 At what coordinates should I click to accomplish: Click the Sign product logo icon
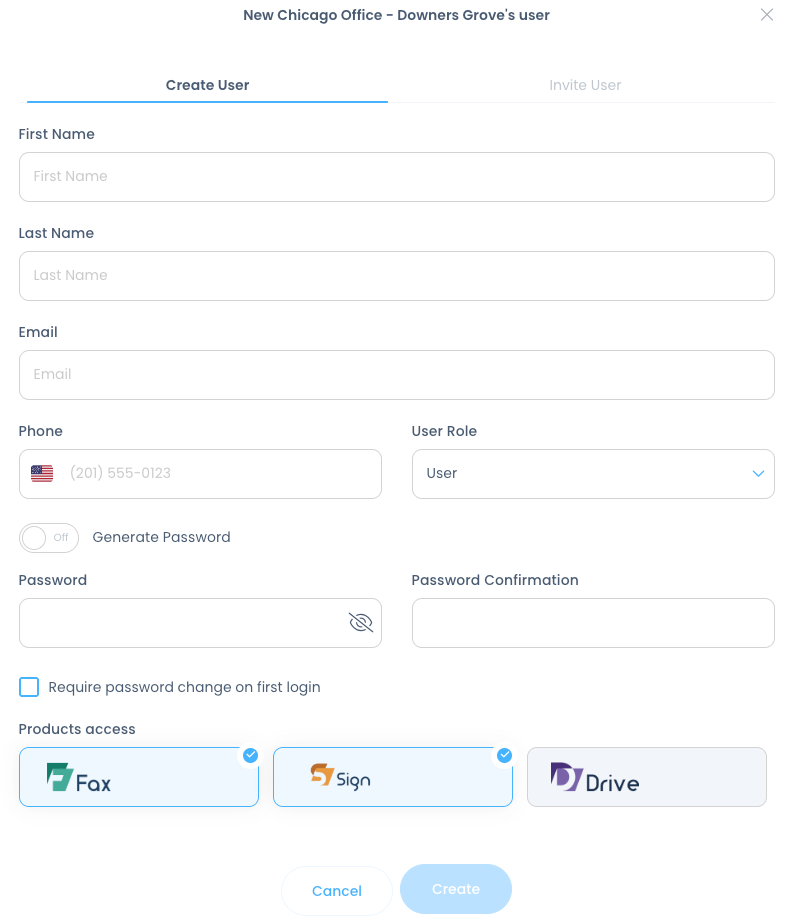(321, 775)
